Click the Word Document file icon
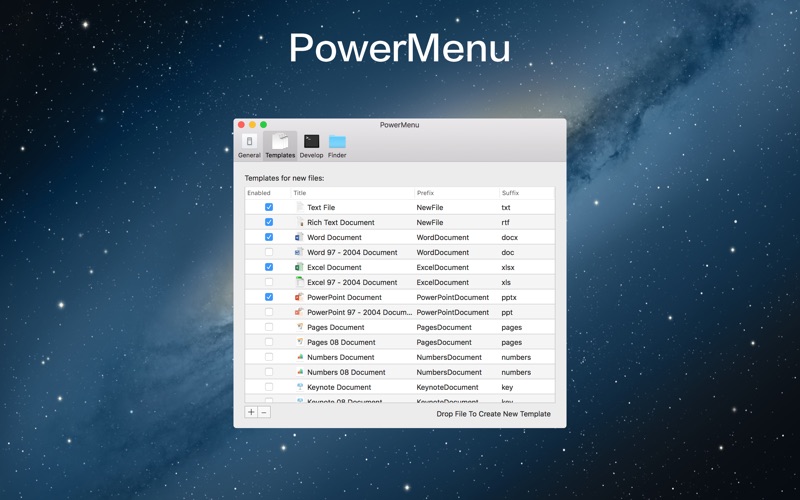 pyautogui.click(x=299, y=237)
